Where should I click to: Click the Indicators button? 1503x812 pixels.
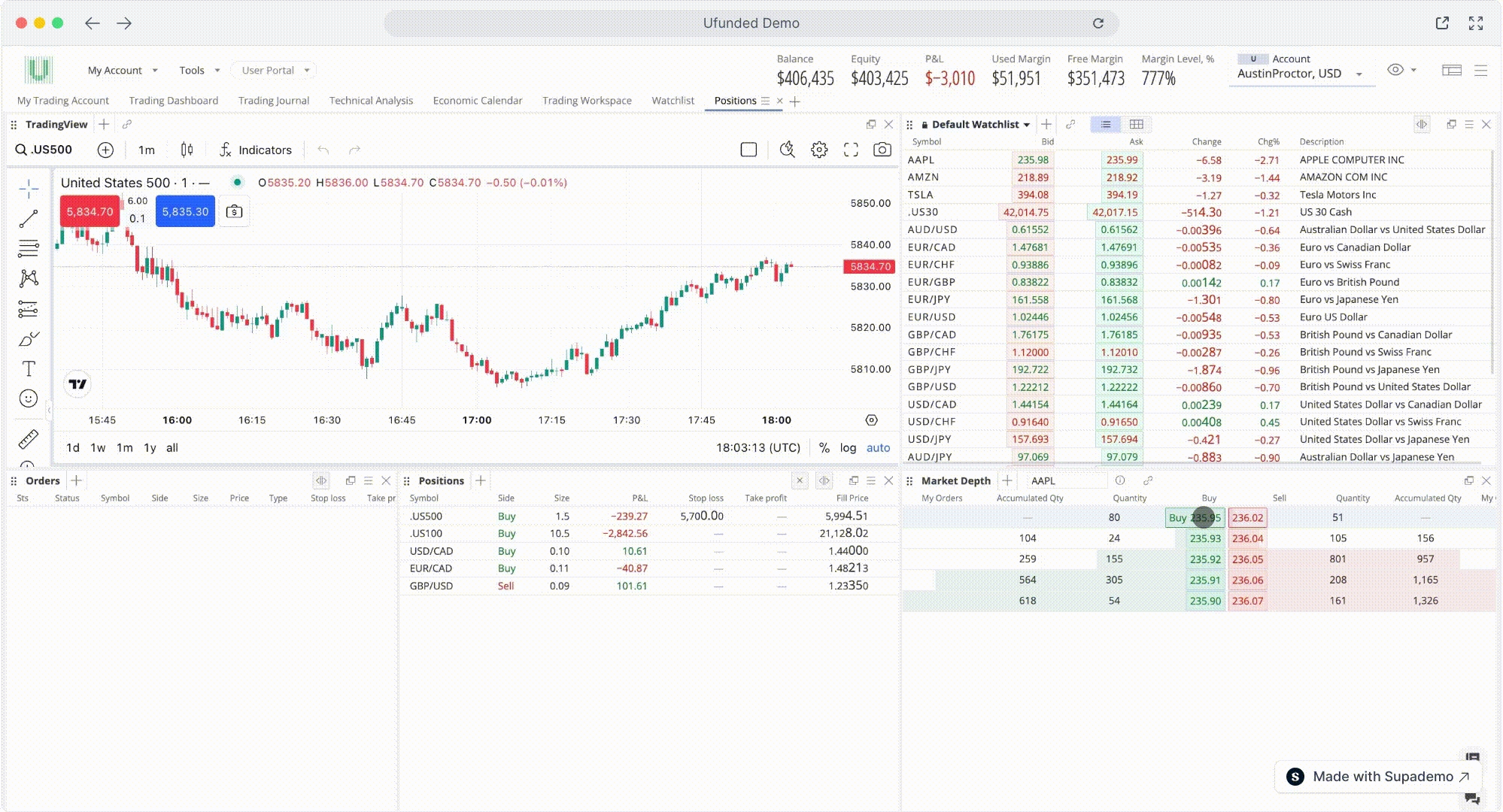[x=256, y=150]
